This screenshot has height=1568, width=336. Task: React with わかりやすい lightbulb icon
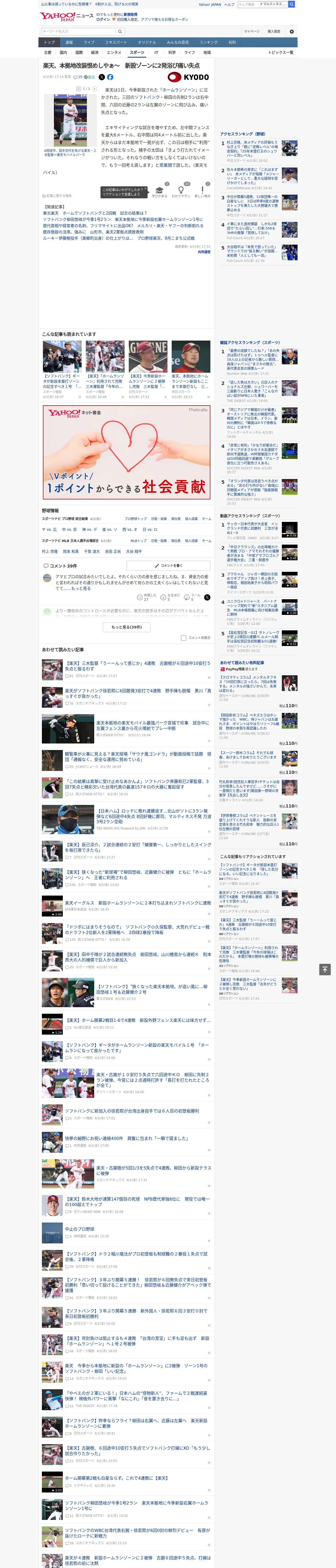click(x=181, y=191)
